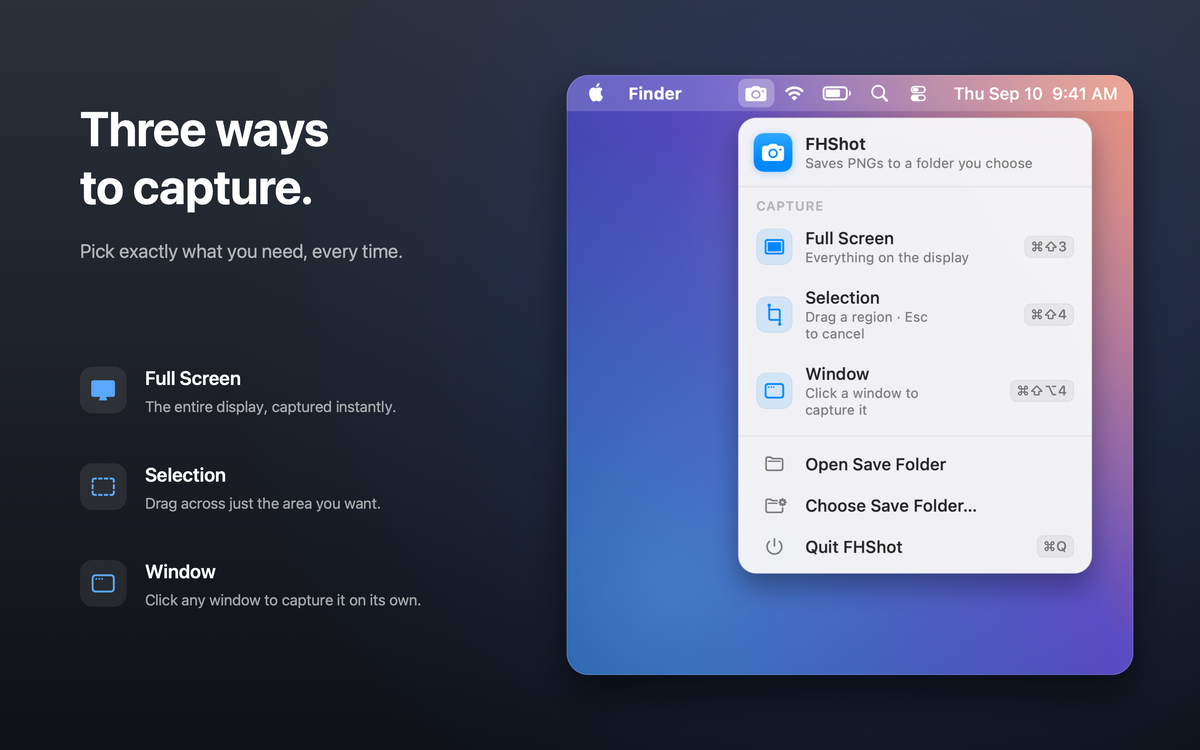Click the left-side 'Window' heading
Image resolution: width=1200 pixels, height=750 pixels.
180,572
